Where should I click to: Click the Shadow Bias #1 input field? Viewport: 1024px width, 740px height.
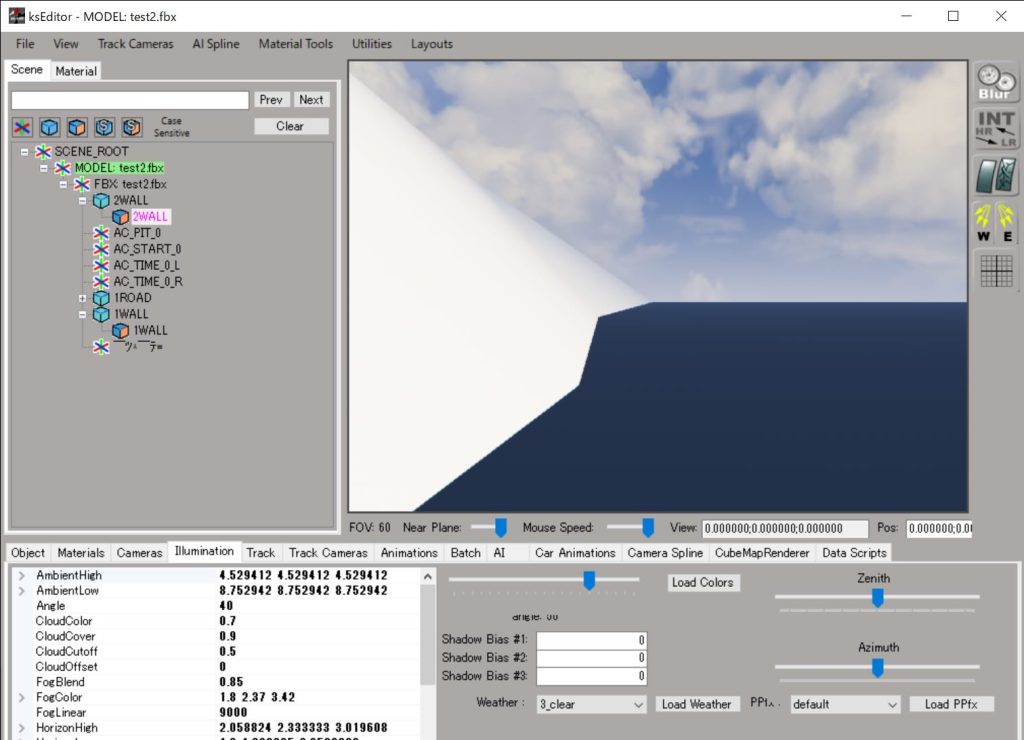[591, 640]
